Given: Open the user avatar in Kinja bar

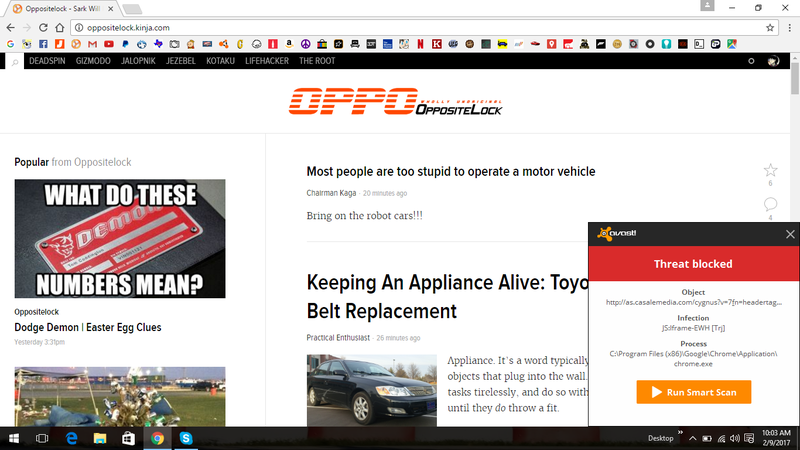Looking at the screenshot, I should [773, 61].
